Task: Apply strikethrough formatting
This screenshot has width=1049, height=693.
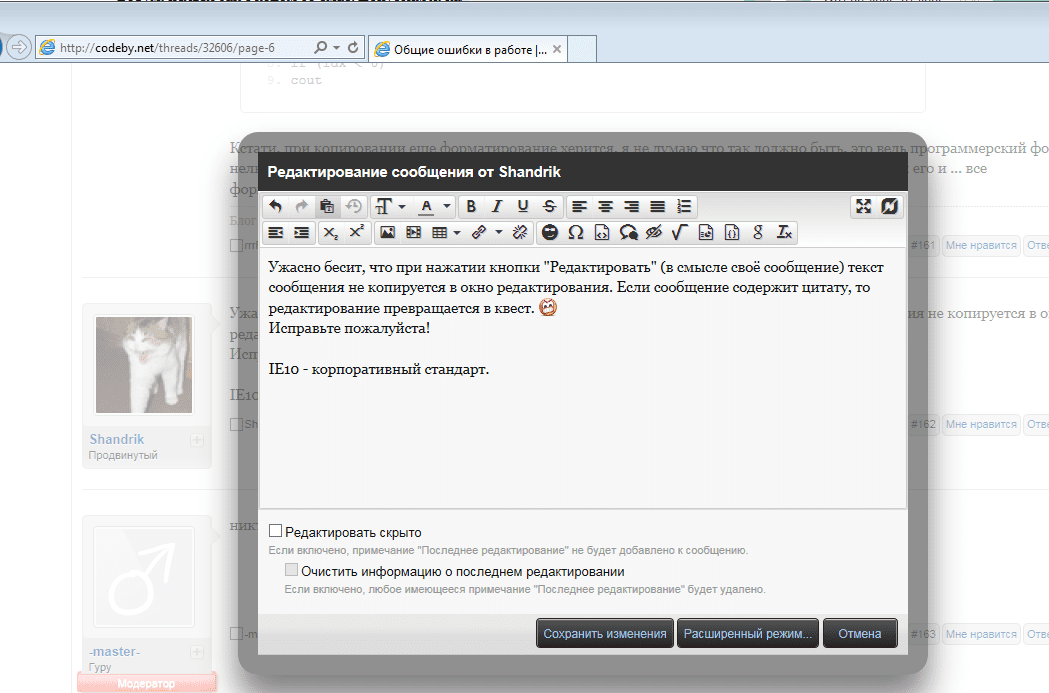Action: coord(549,206)
